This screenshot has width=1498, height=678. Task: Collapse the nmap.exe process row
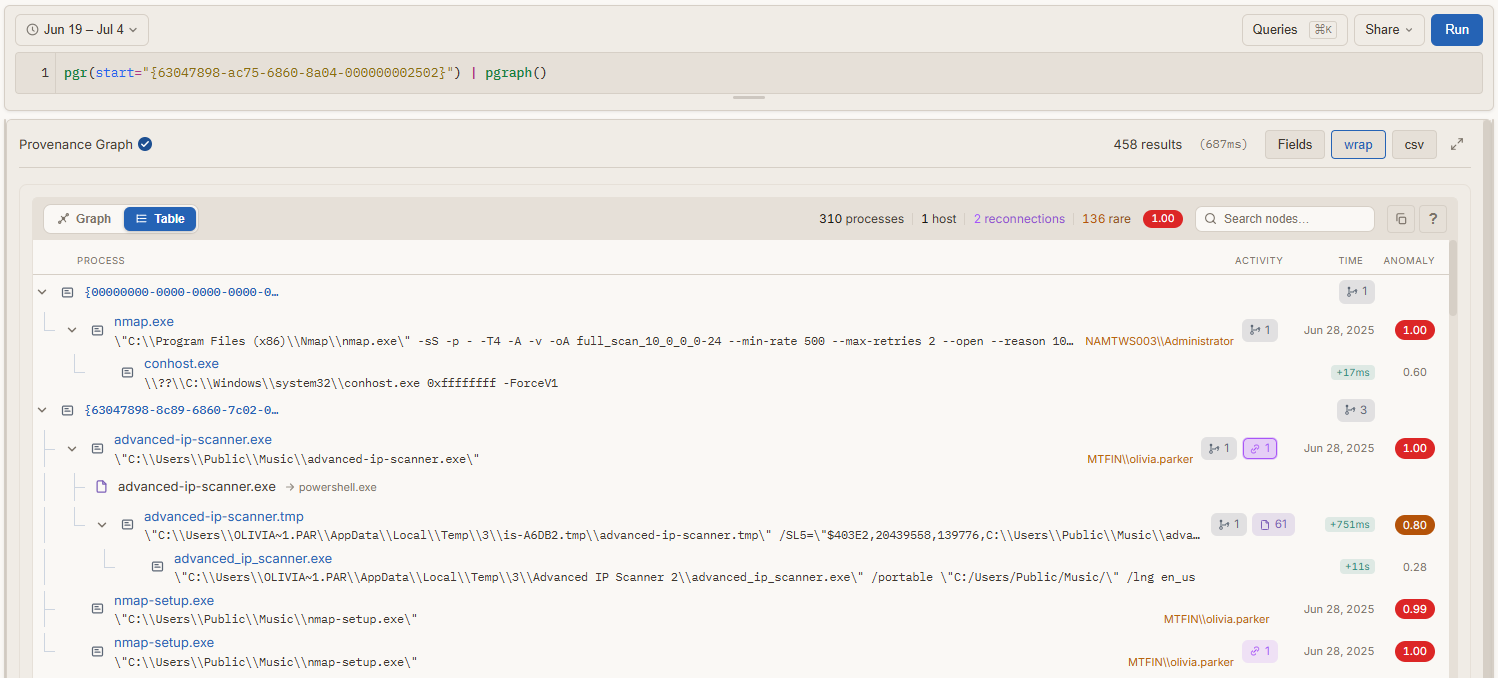[x=72, y=330]
